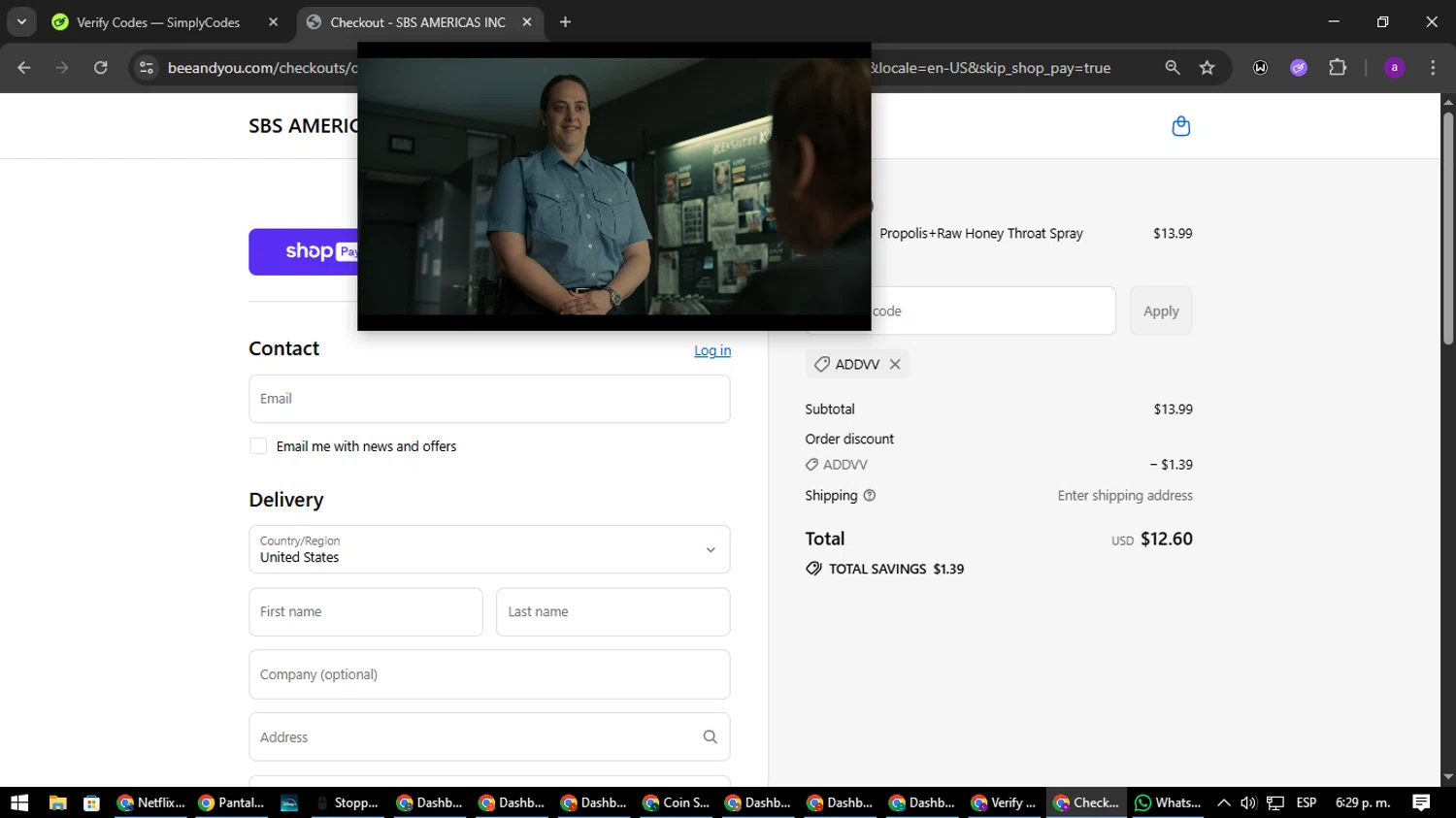Screen dimensions: 1456x818
Task: Open the Chrome profile avatar
Action: (1395, 68)
